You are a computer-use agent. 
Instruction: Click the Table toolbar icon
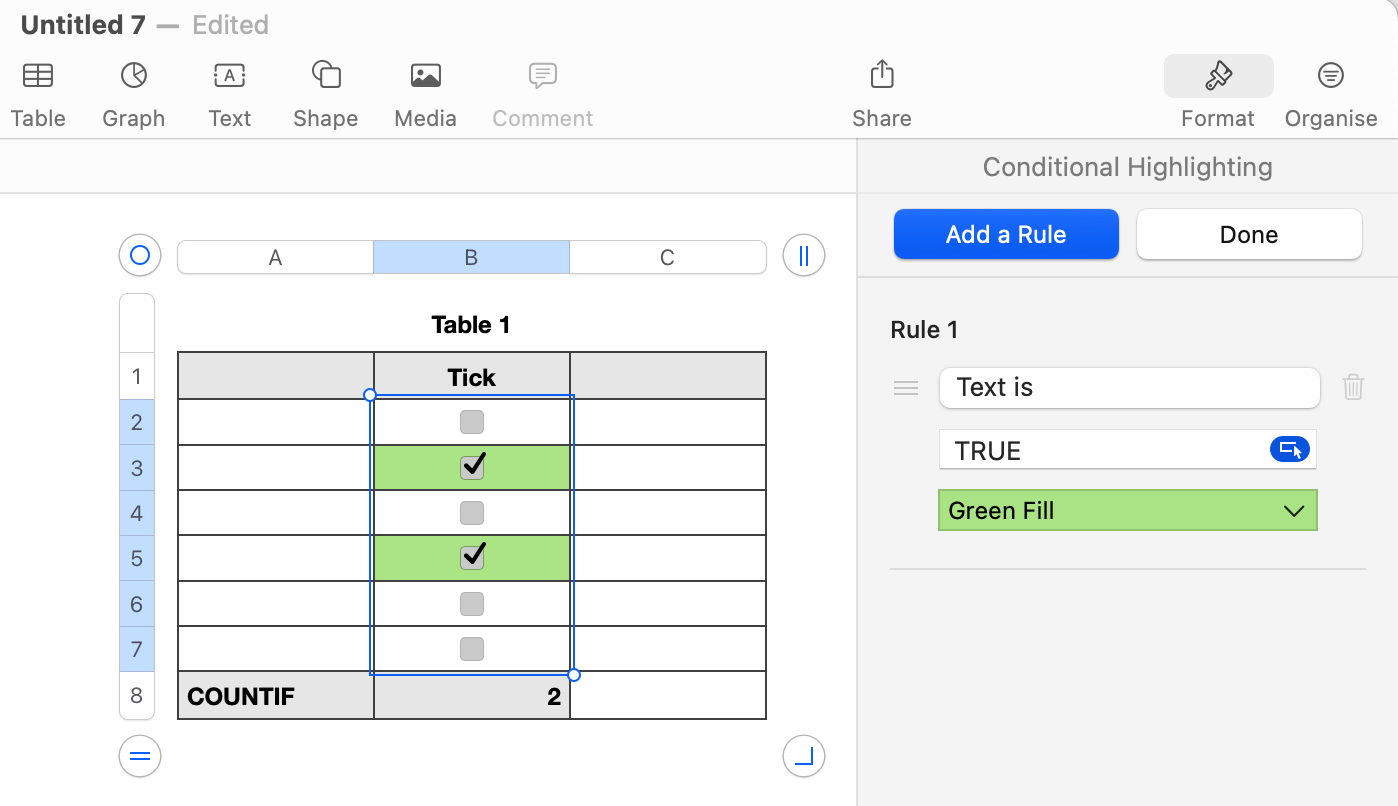[38, 76]
